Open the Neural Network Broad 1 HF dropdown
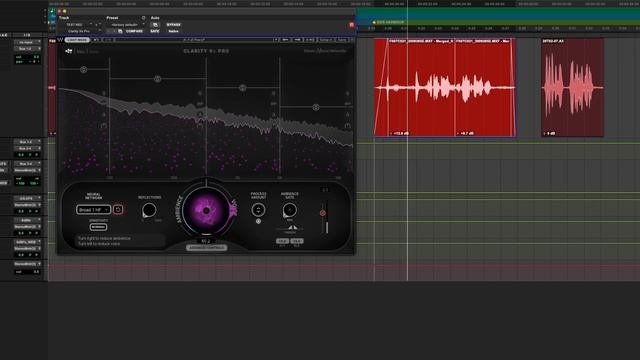640x360 pixels. point(93,210)
